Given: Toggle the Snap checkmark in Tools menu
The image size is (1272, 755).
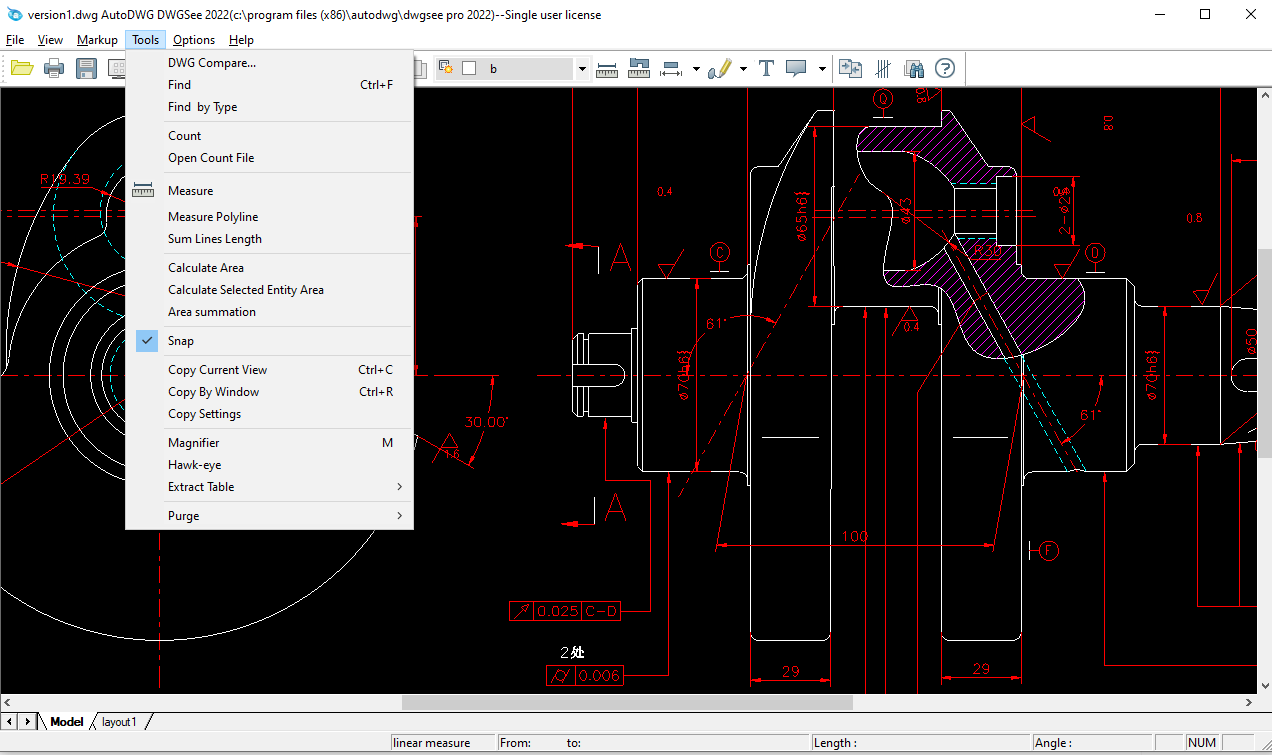Looking at the screenshot, I should pos(147,341).
